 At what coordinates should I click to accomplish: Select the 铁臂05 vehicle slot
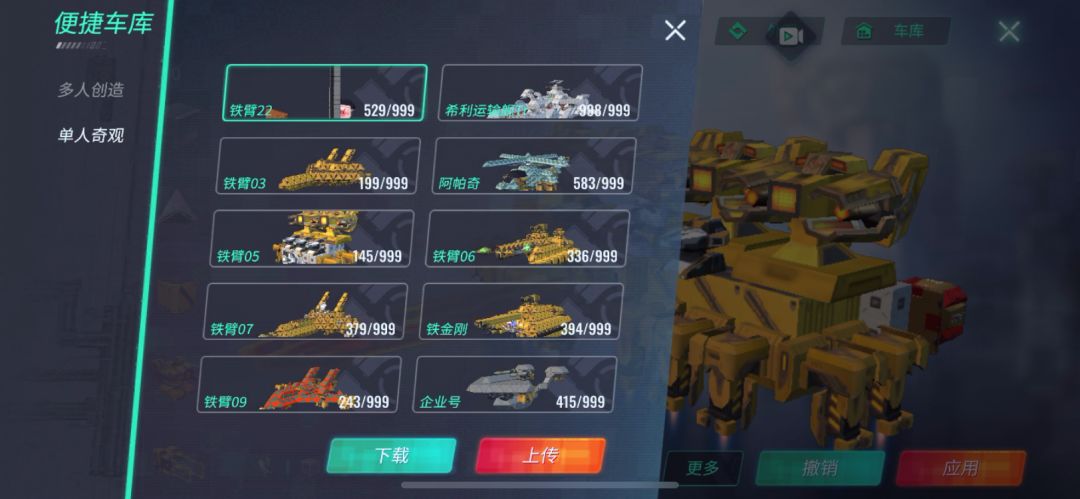[312, 238]
